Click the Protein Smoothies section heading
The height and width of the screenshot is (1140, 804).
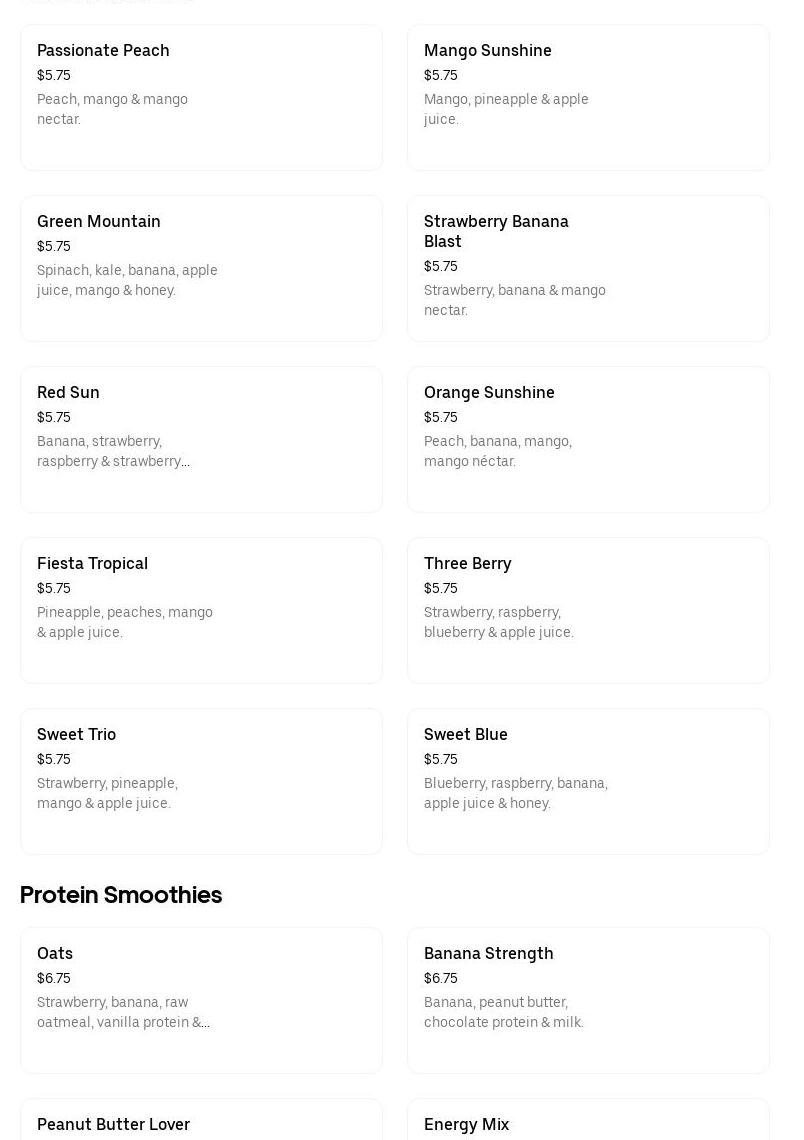(x=121, y=895)
